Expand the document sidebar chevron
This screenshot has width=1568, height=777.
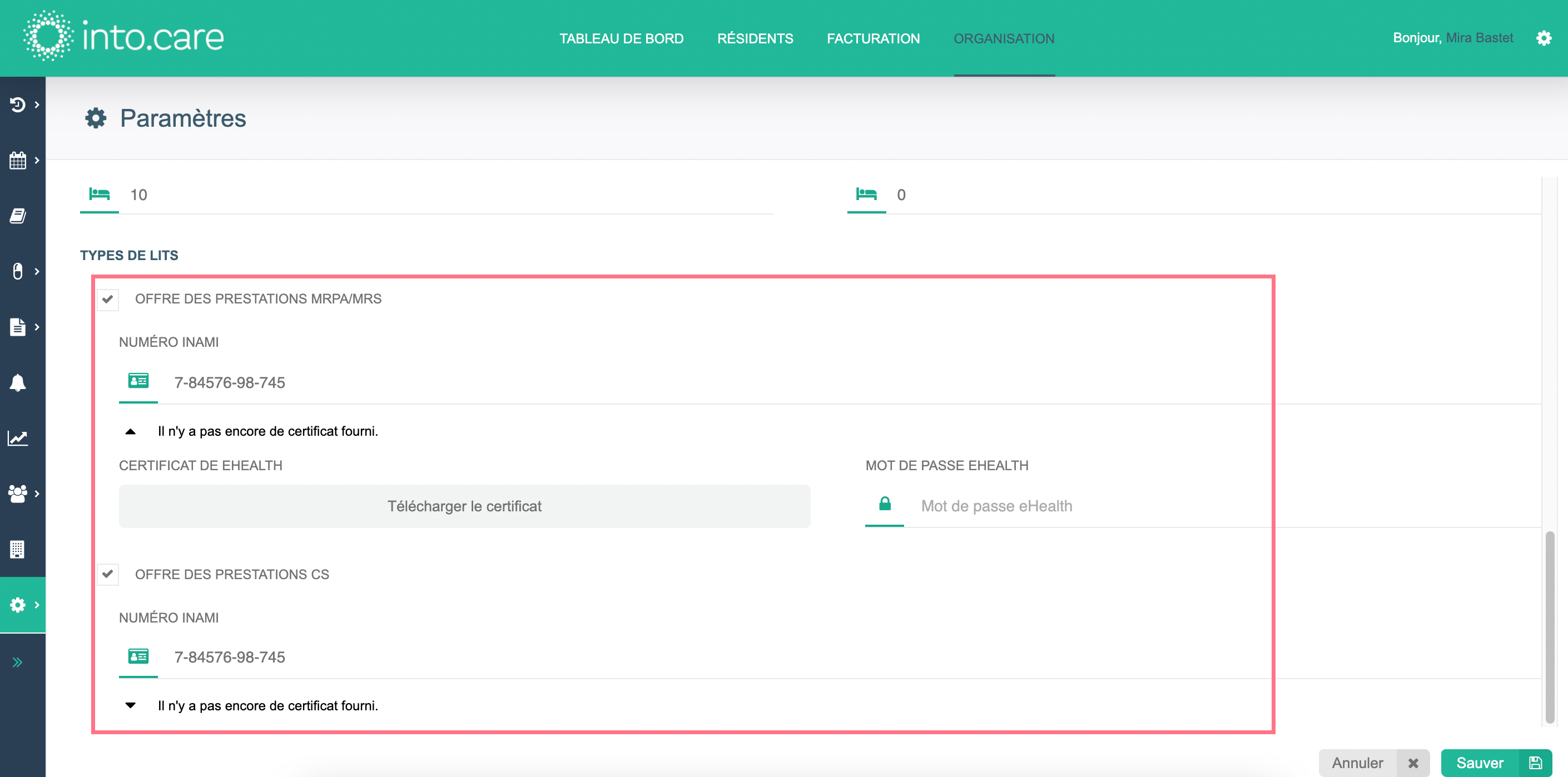point(37,327)
